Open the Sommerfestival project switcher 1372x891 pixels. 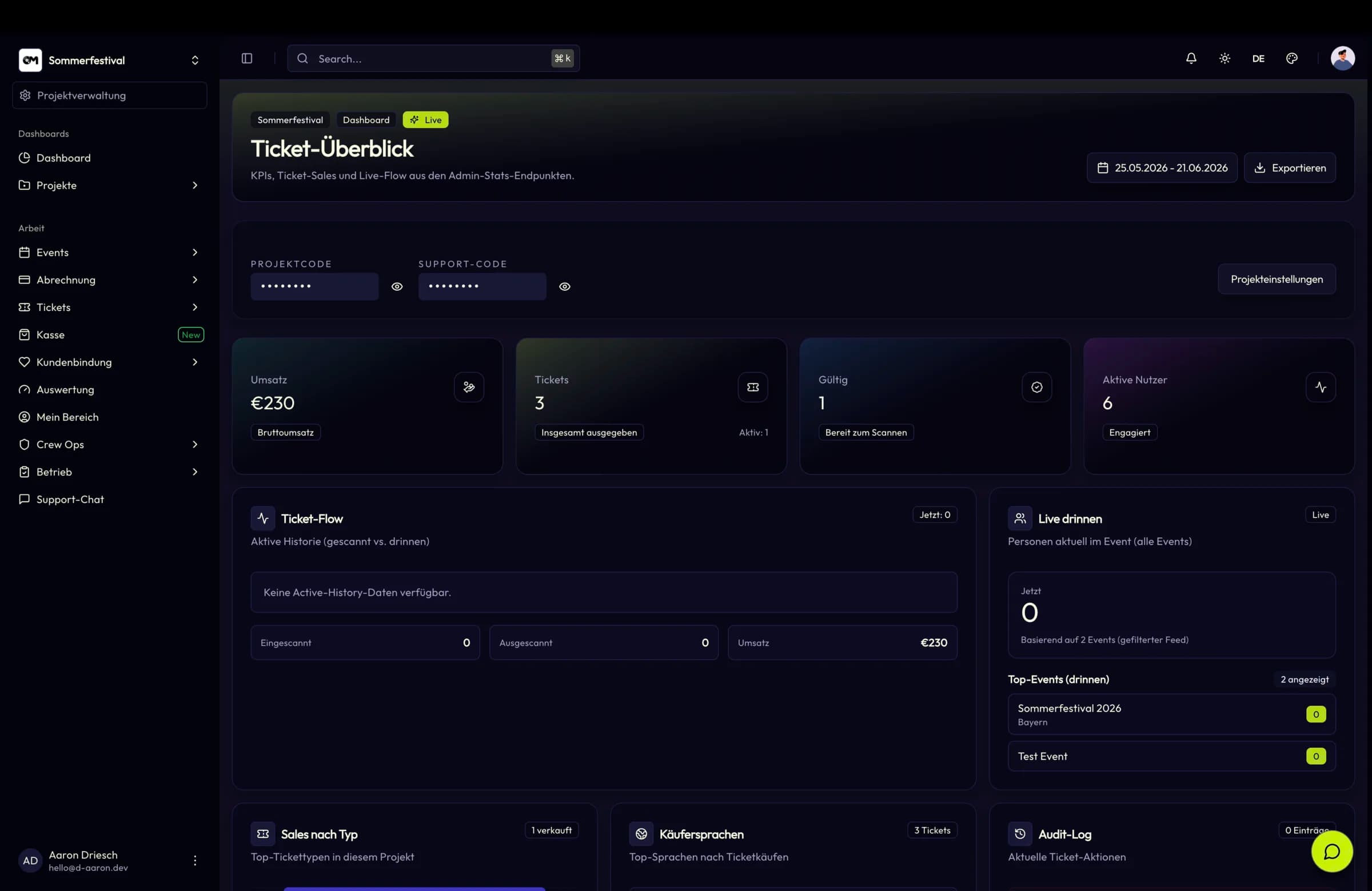[x=110, y=60]
